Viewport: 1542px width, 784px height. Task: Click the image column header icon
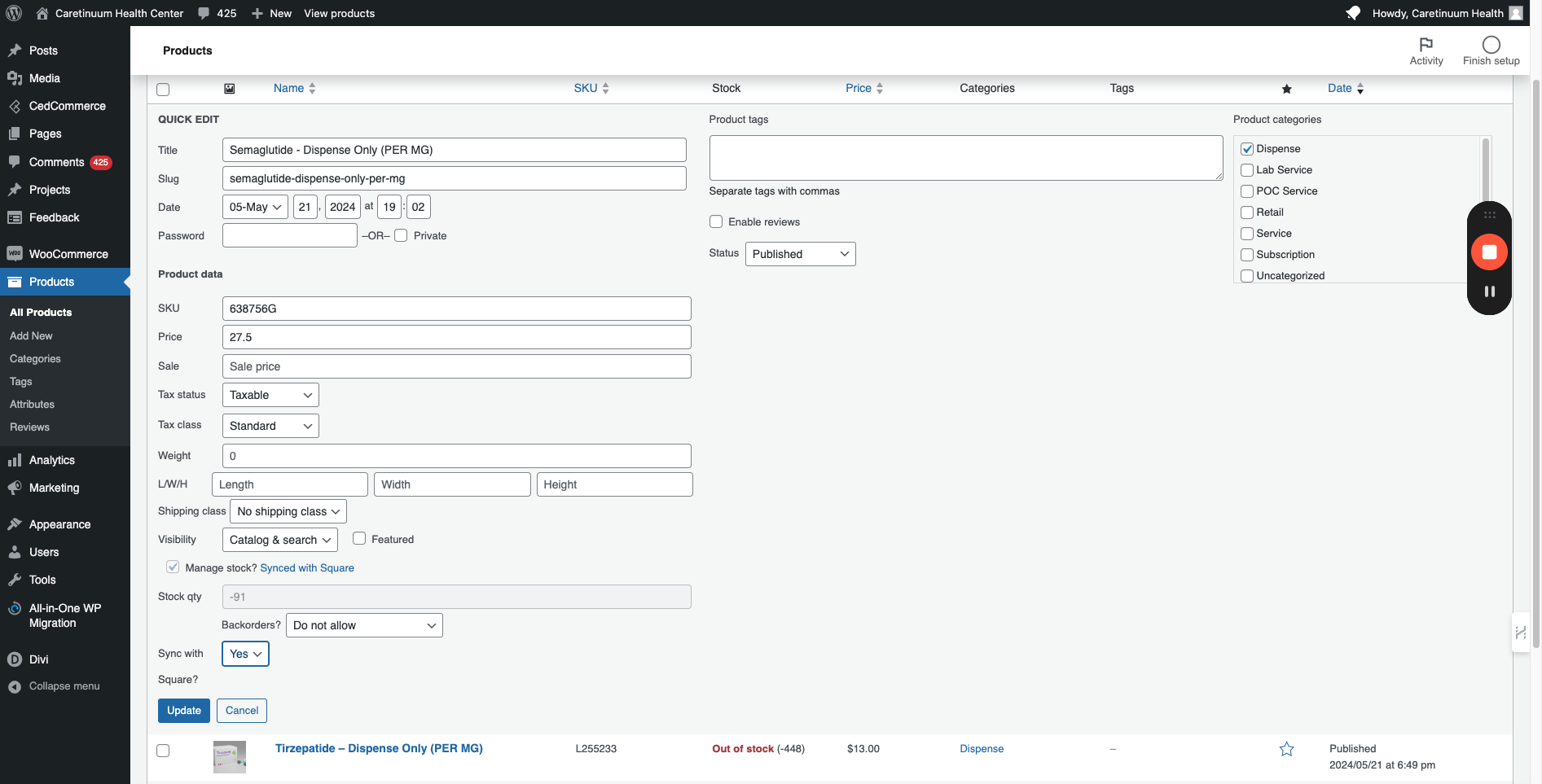230,89
